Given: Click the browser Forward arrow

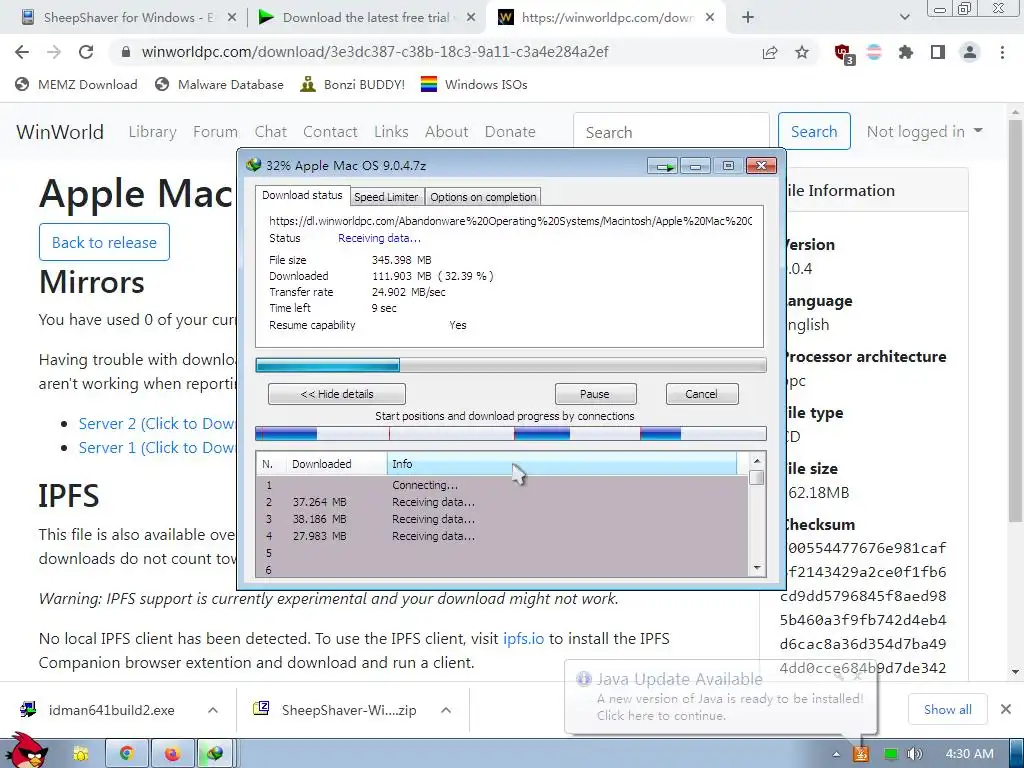Looking at the screenshot, I should [x=54, y=52].
